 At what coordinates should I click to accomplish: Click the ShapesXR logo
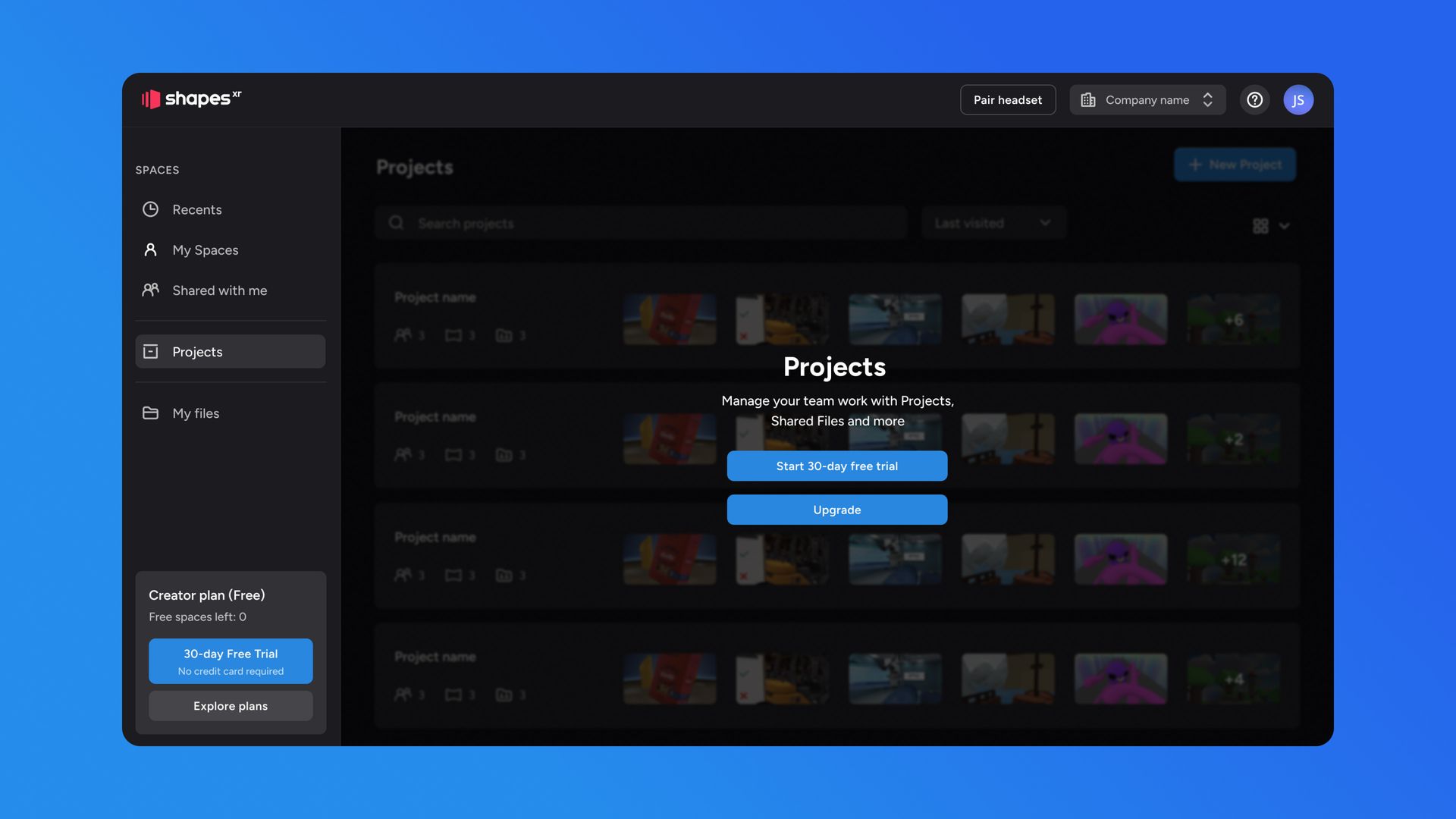click(x=191, y=99)
